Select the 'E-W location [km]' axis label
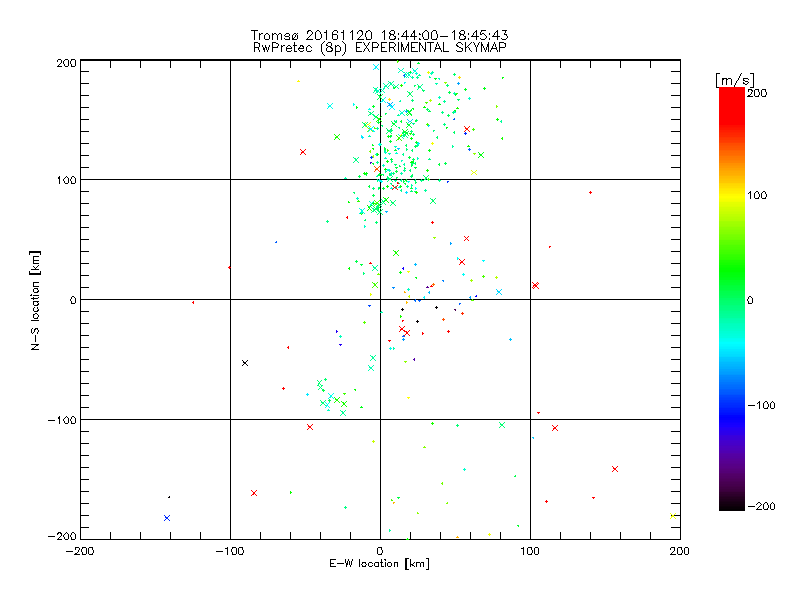Image resolution: width=800 pixels, height=600 pixels. point(379,563)
